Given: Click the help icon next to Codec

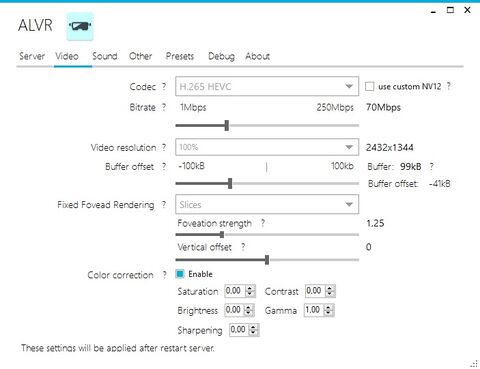Looking at the screenshot, I should tap(164, 87).
